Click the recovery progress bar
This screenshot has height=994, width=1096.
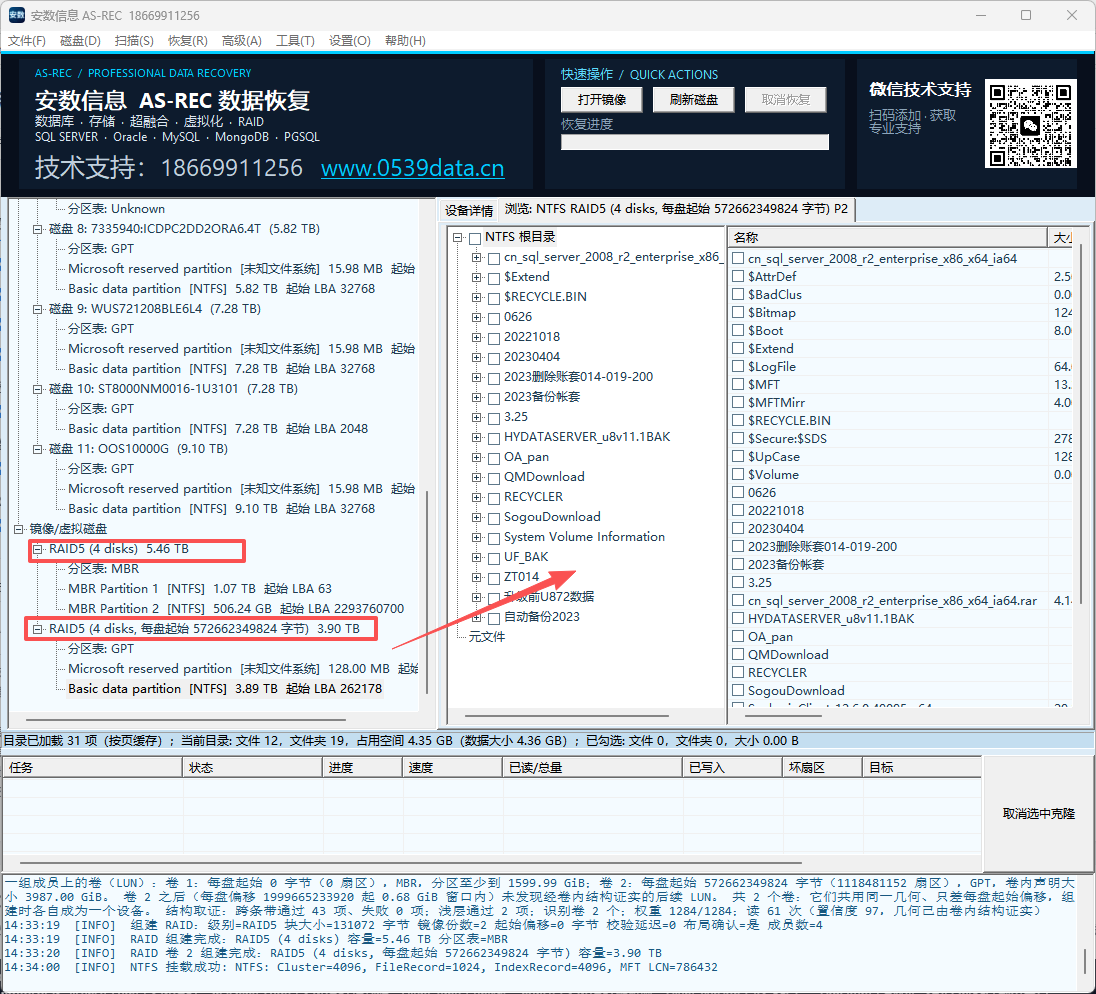pyautogui.click(x=695, y=142)
